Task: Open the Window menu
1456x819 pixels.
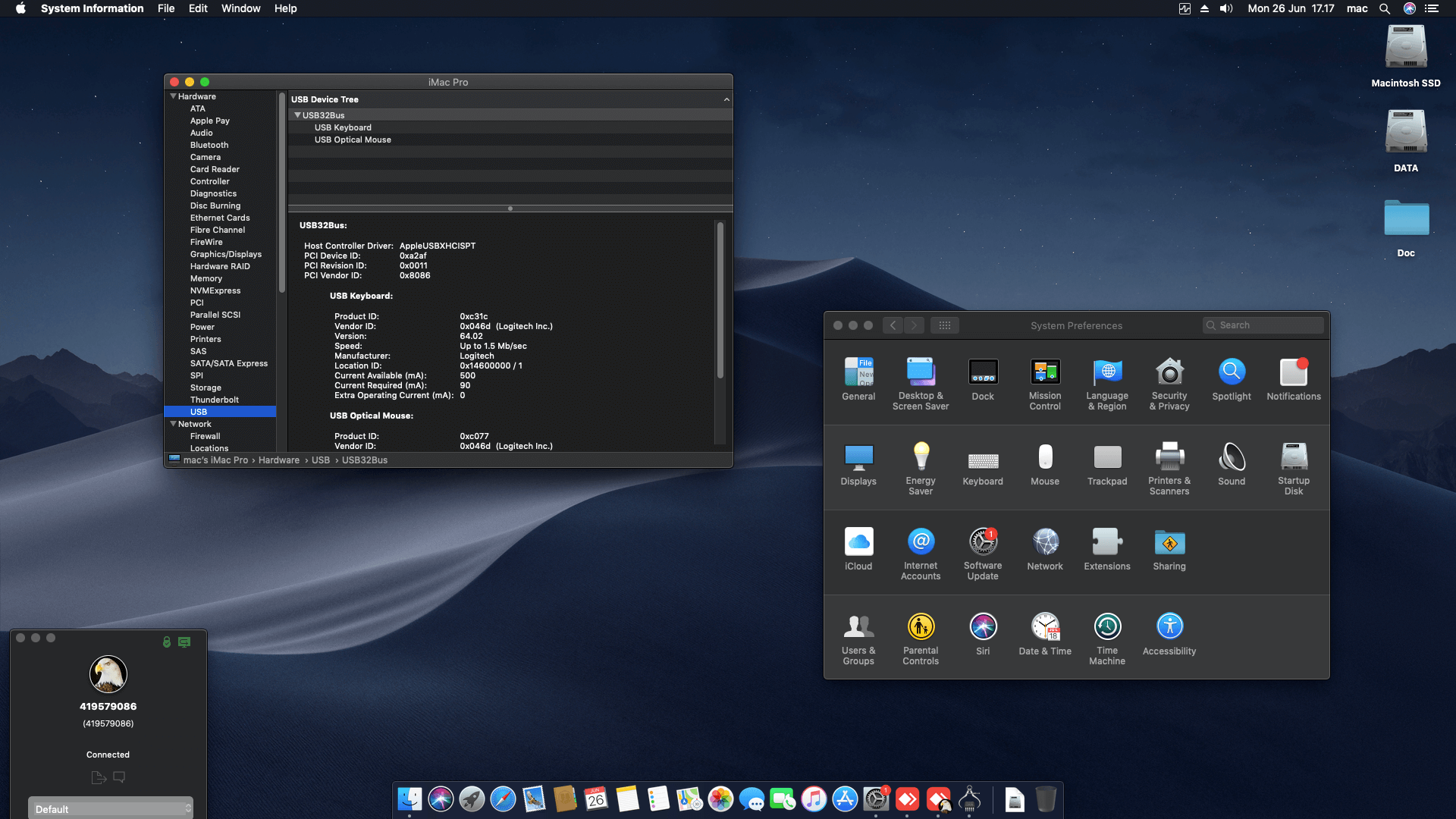Action: (240, 8)
